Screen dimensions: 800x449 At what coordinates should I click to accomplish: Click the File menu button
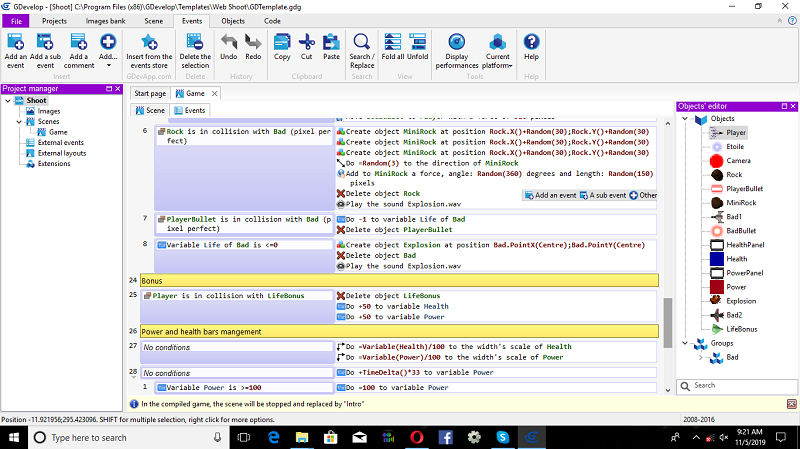tap(17, 20)
